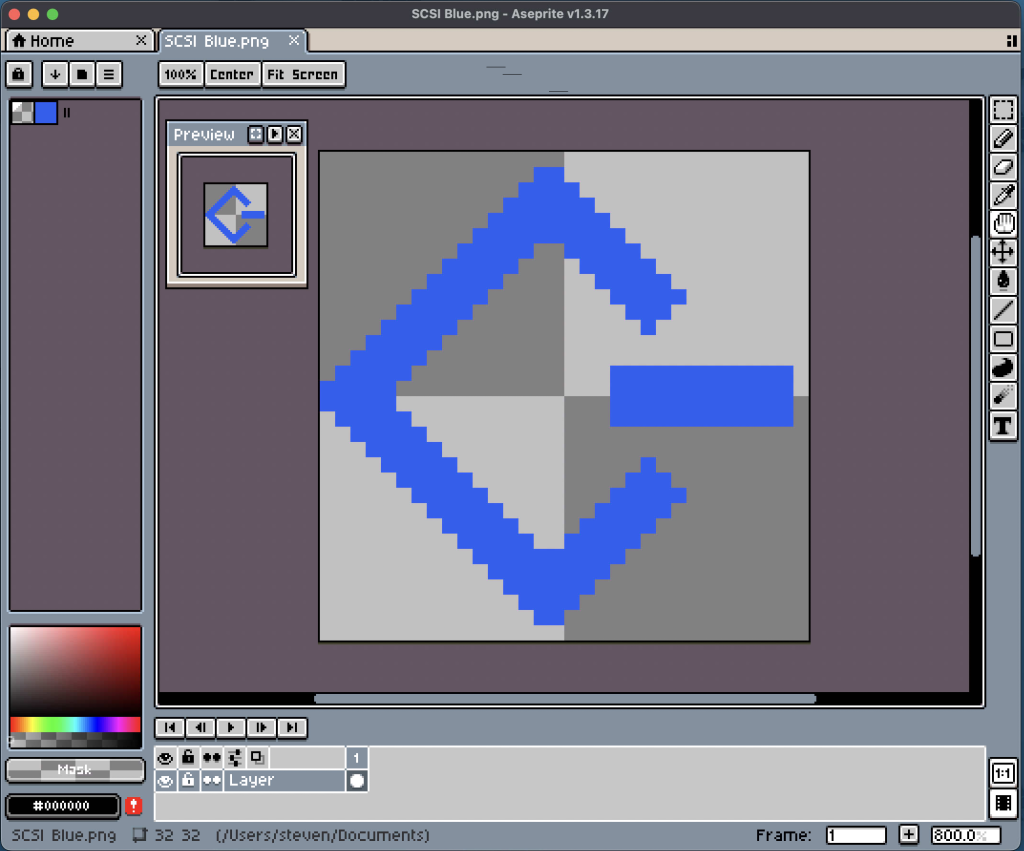Image resolution: width=1024 pixels, height=851 pixels.
Task: Toggle the palette edit lock icon
Action: click(18, 74)
